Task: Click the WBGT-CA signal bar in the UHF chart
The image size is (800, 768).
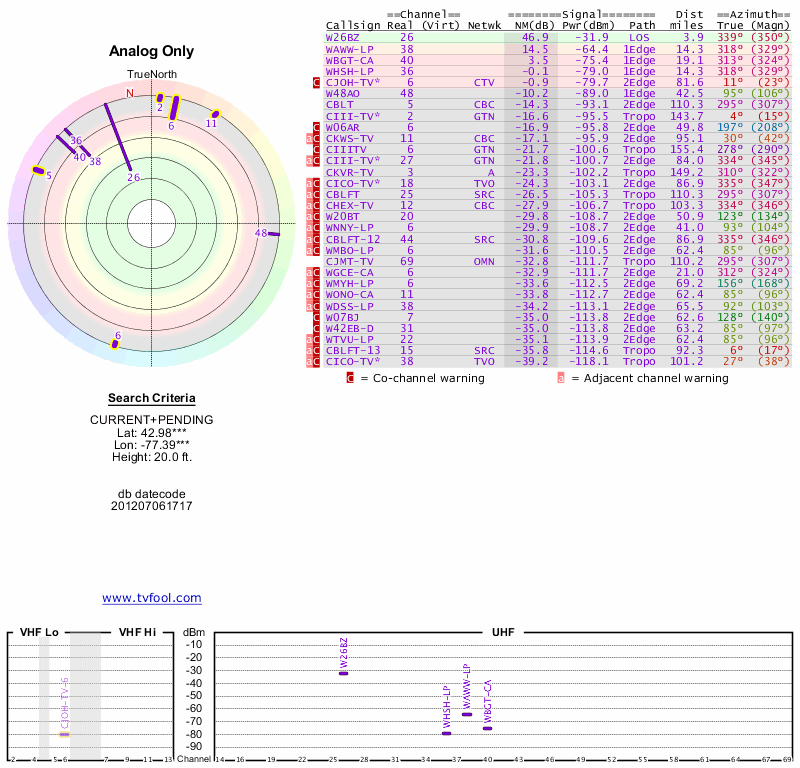Action: (x=487, y=728)
